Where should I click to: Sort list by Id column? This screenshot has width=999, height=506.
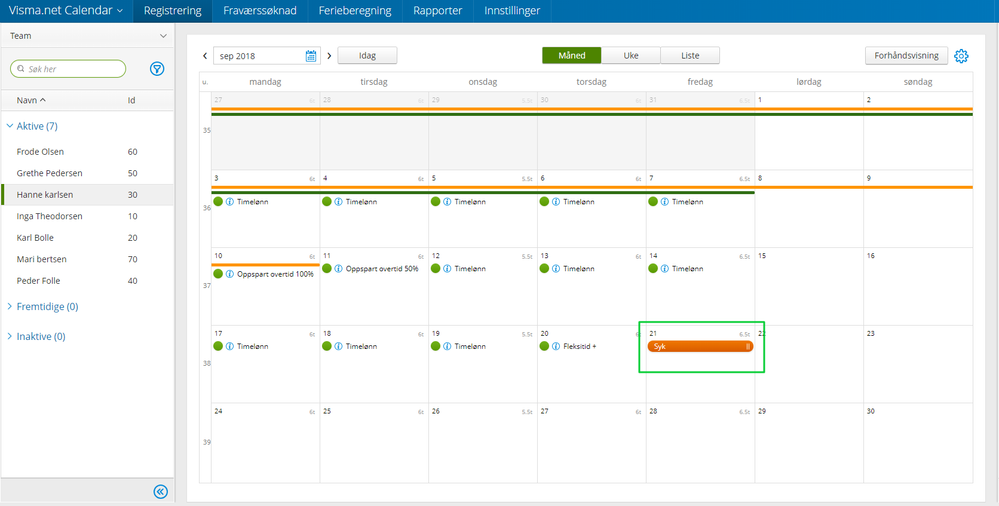click(131, 100)
